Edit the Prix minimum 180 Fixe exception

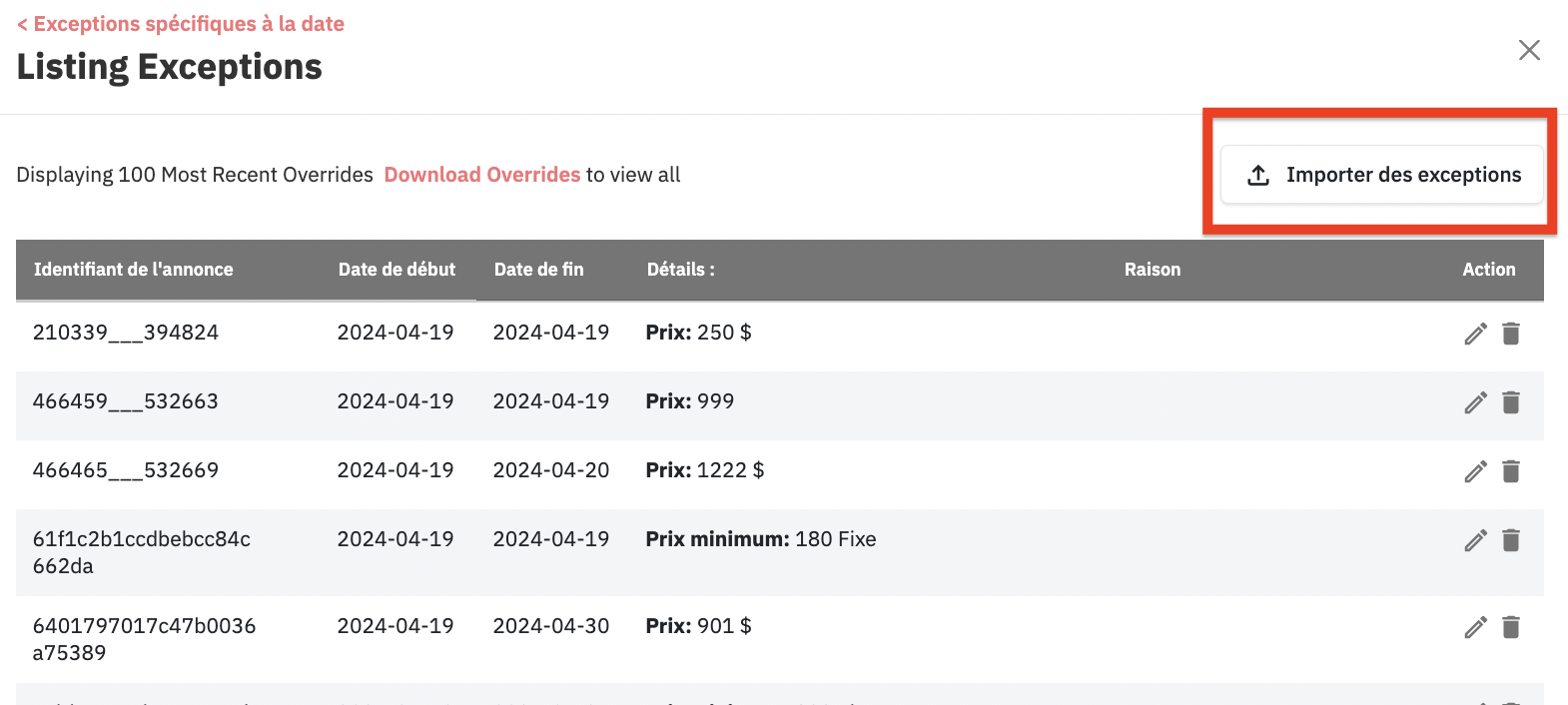click(x=1475, y=540)
